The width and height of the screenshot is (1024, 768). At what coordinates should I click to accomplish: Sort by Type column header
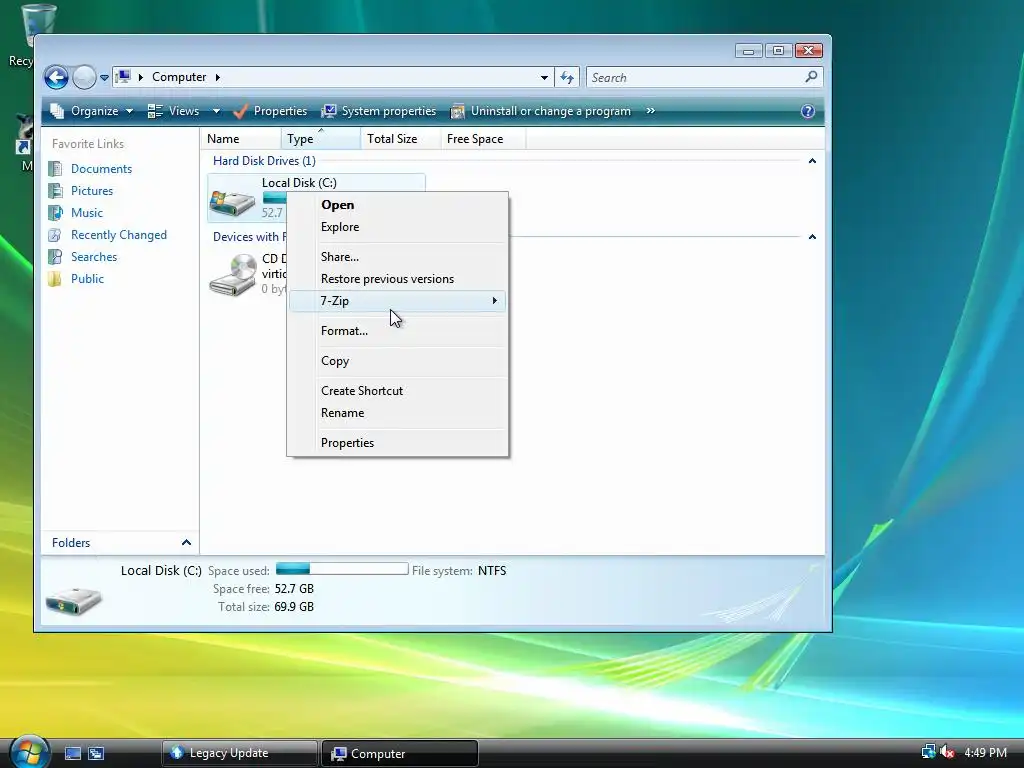(321, 138)
